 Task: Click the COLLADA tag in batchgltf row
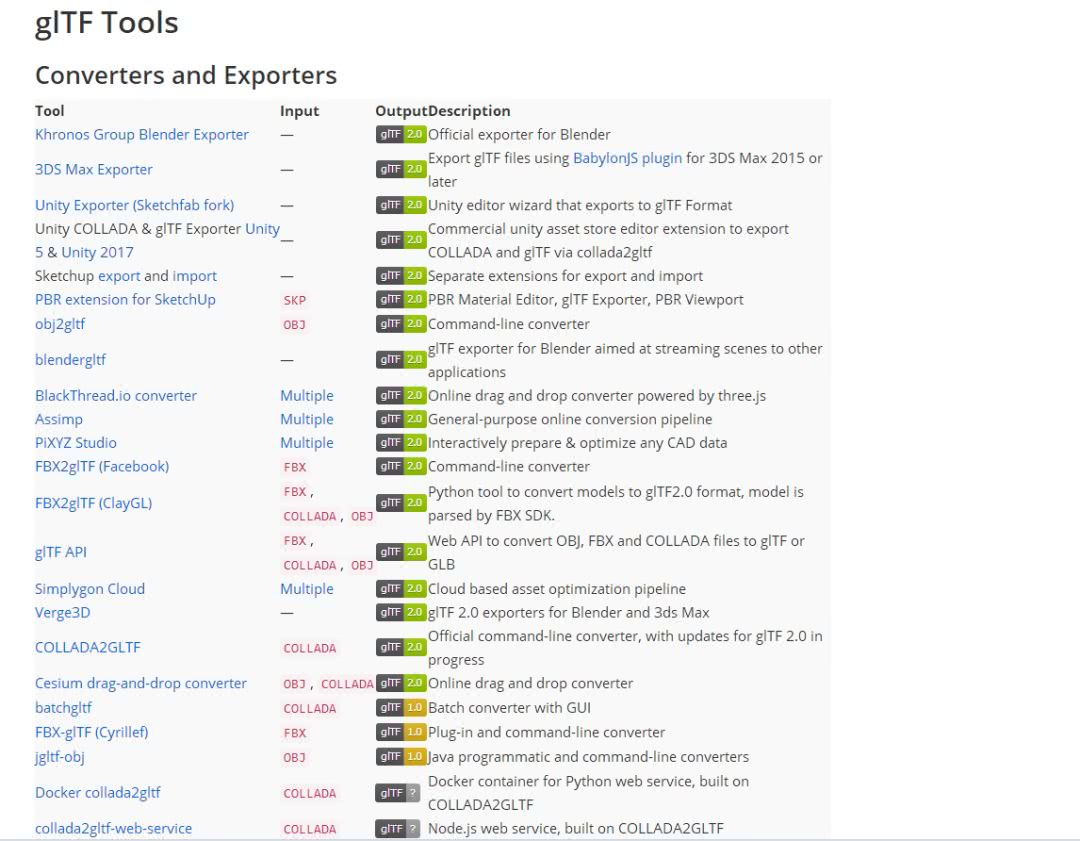tap(310, 709)
